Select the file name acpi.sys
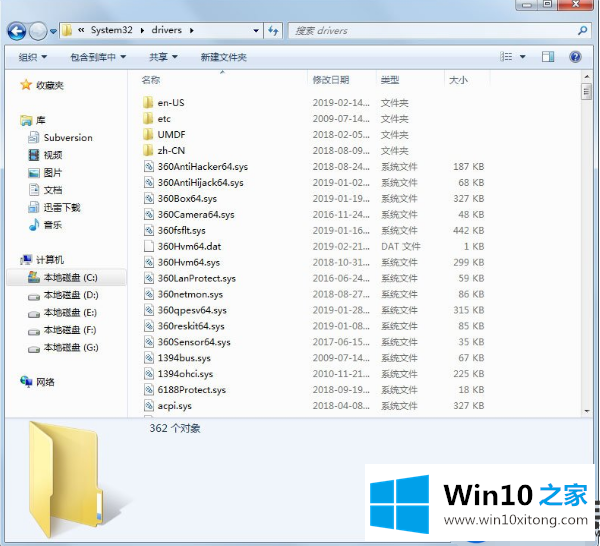This screenshot has width=600, height=546. point(174,406)
